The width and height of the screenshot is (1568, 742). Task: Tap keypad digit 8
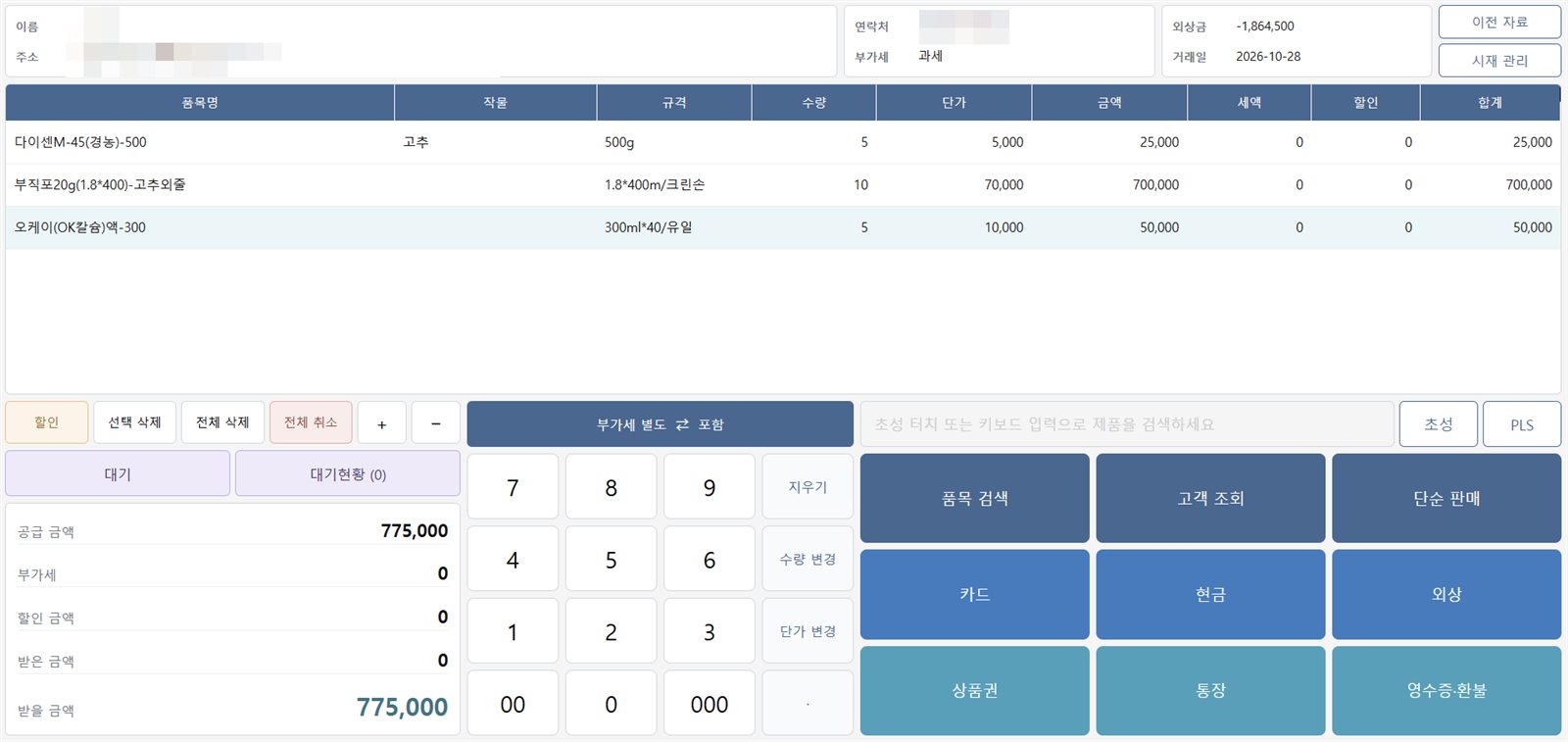click(612, 487)
